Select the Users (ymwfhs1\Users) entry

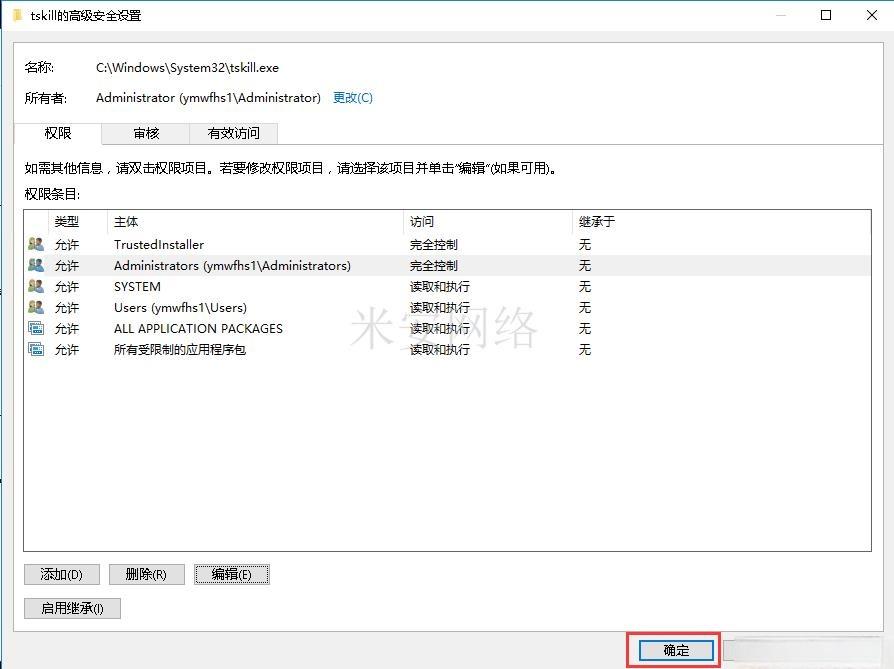448,307
